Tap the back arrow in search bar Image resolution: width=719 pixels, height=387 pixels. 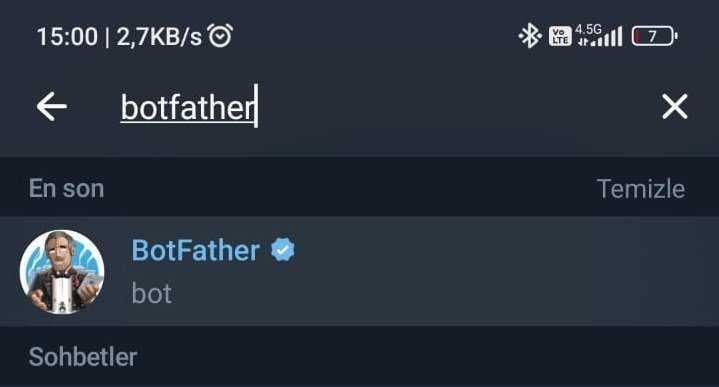[x=52, y=106]
